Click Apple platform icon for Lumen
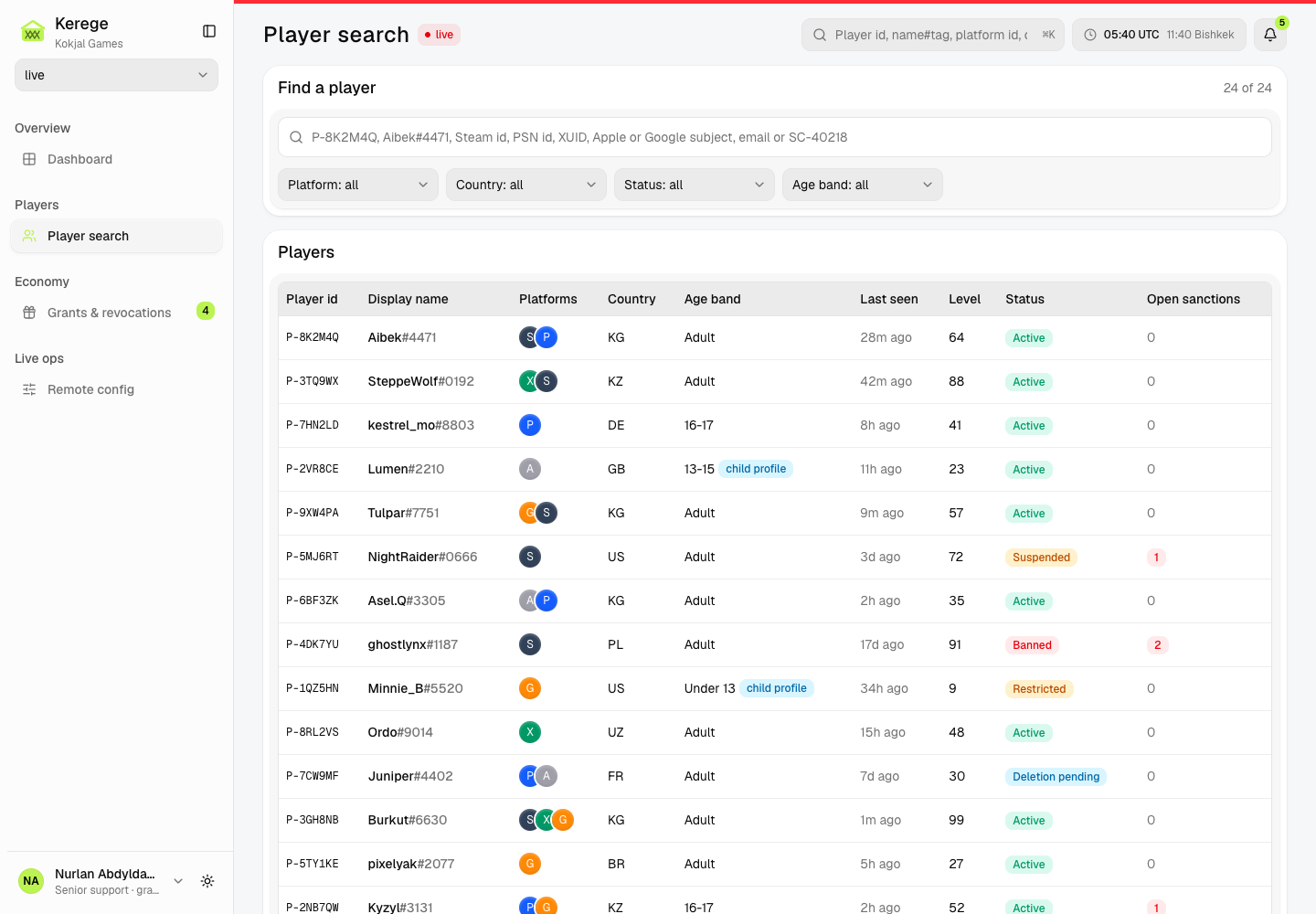 point(530,469)
